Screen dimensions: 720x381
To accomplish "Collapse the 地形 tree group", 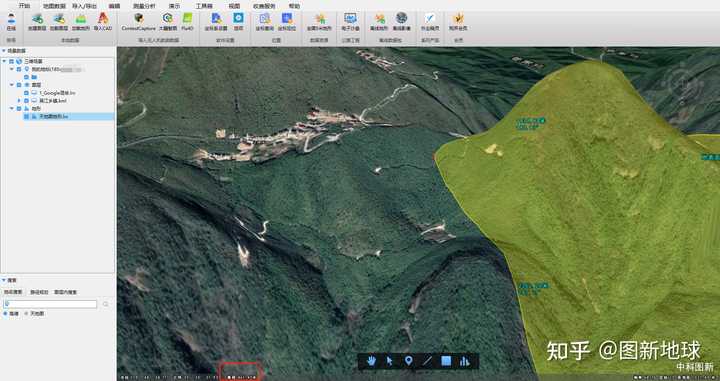I will (x=12, y=109).
